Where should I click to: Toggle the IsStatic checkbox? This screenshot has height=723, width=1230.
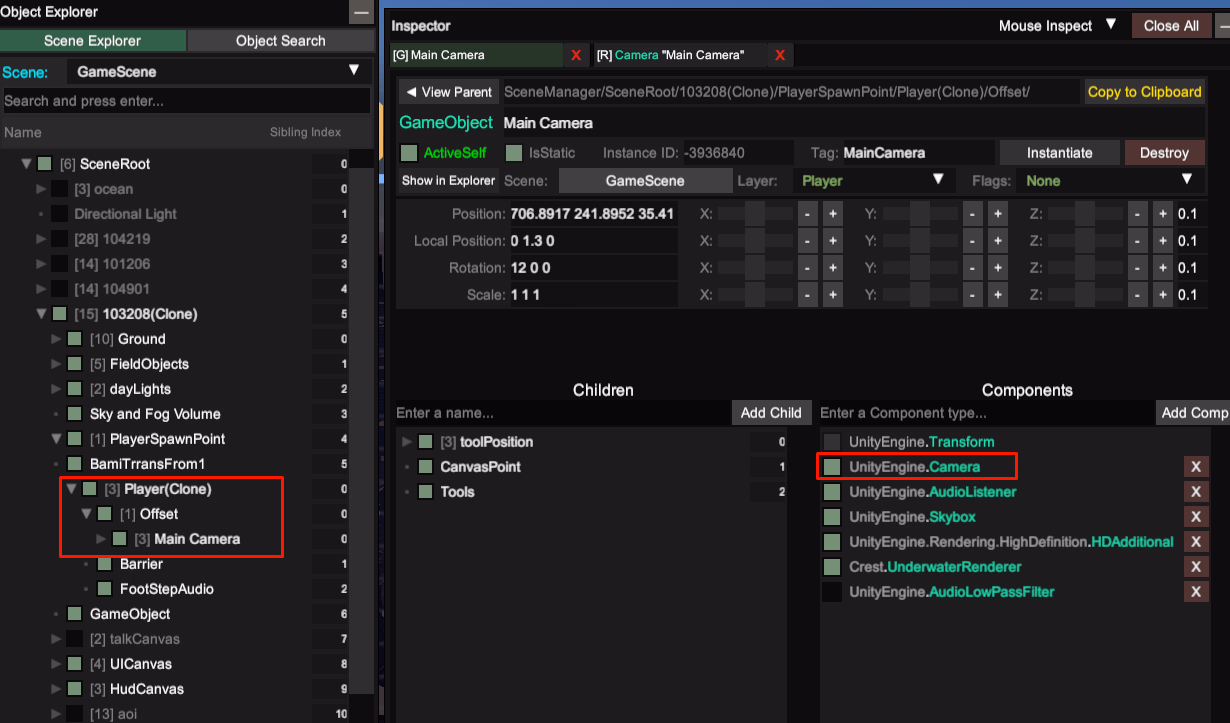(514, 153)
